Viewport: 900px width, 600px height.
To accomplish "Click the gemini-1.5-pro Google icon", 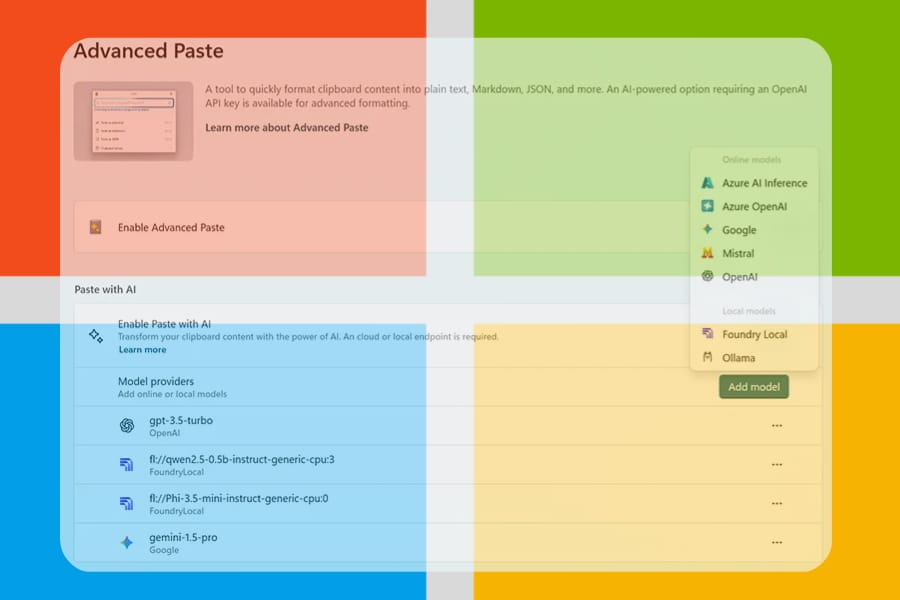I will (x=127, y=543).
